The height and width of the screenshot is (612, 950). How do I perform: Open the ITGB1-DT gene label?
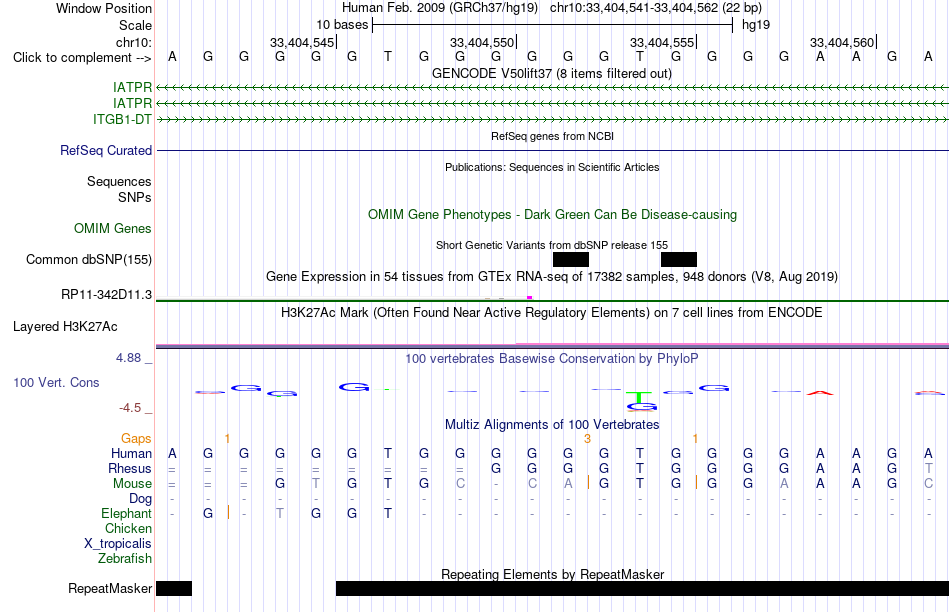[x=122, y=119]
